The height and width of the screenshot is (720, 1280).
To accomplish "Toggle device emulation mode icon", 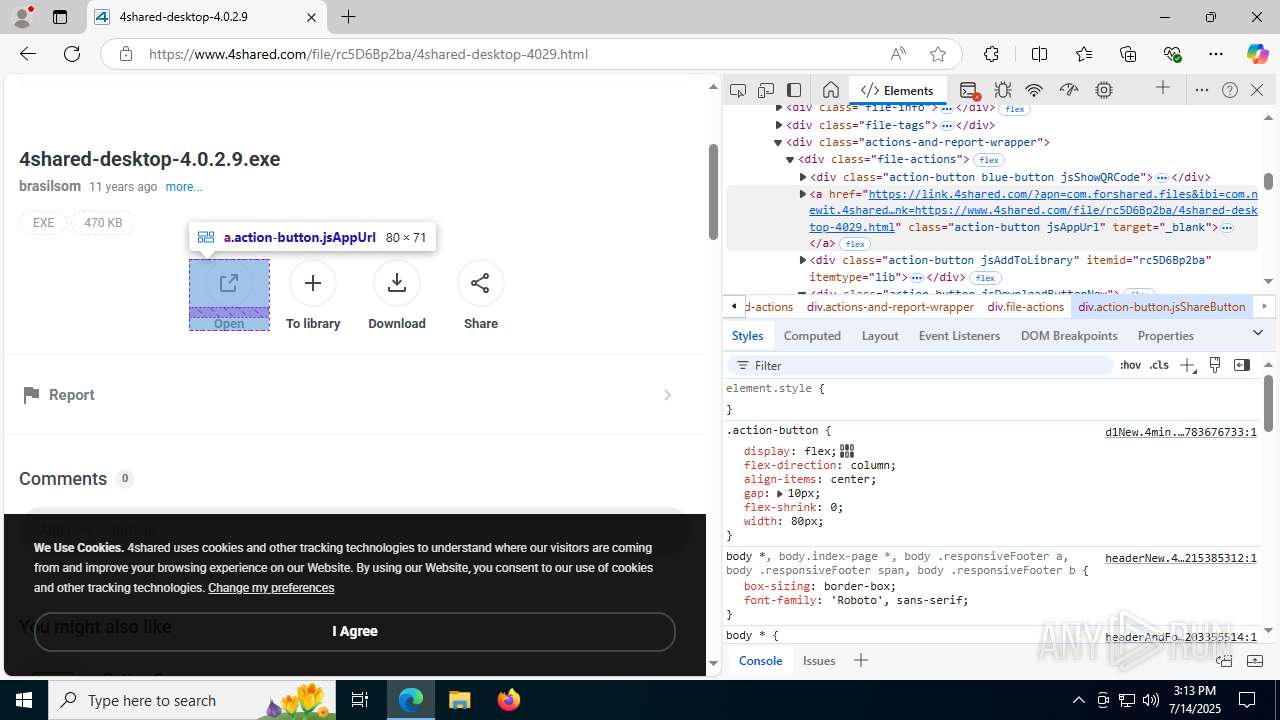I will (766, 90).
